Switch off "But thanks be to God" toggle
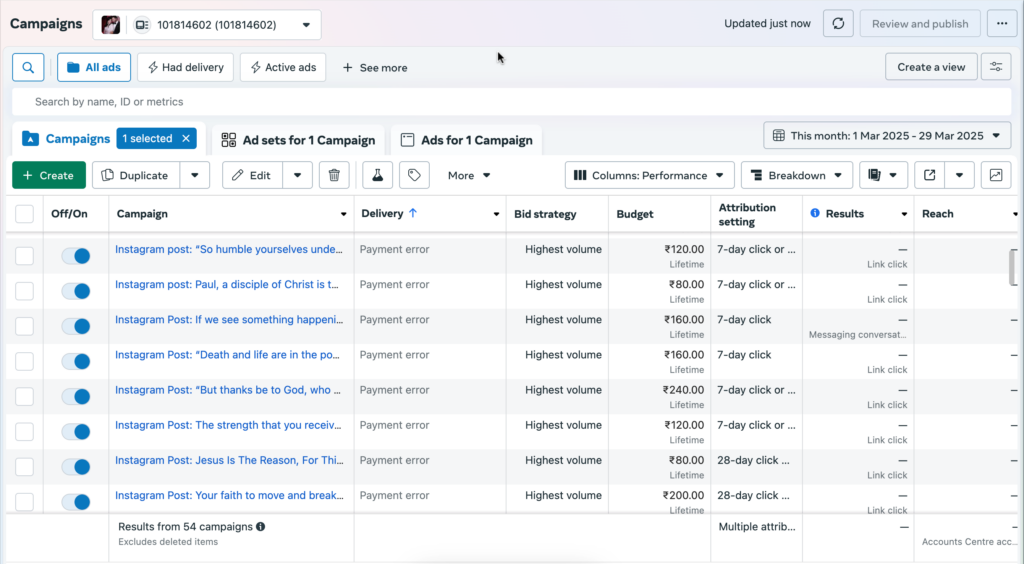 click(x=76, y=397)
